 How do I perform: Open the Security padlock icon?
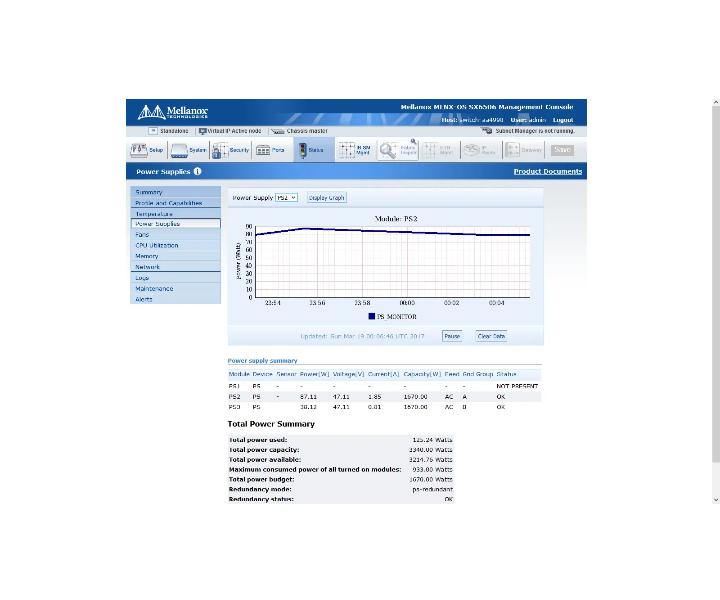(x=230, y=150)
